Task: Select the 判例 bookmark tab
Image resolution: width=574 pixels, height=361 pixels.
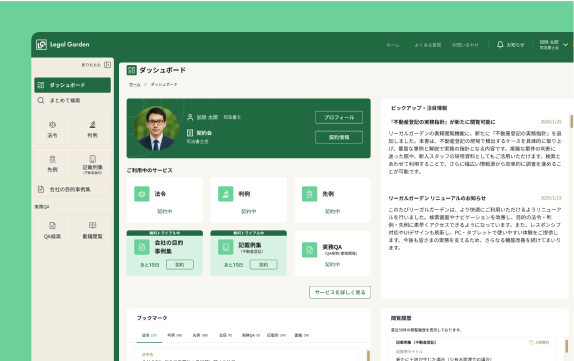Action: (175, 335)
